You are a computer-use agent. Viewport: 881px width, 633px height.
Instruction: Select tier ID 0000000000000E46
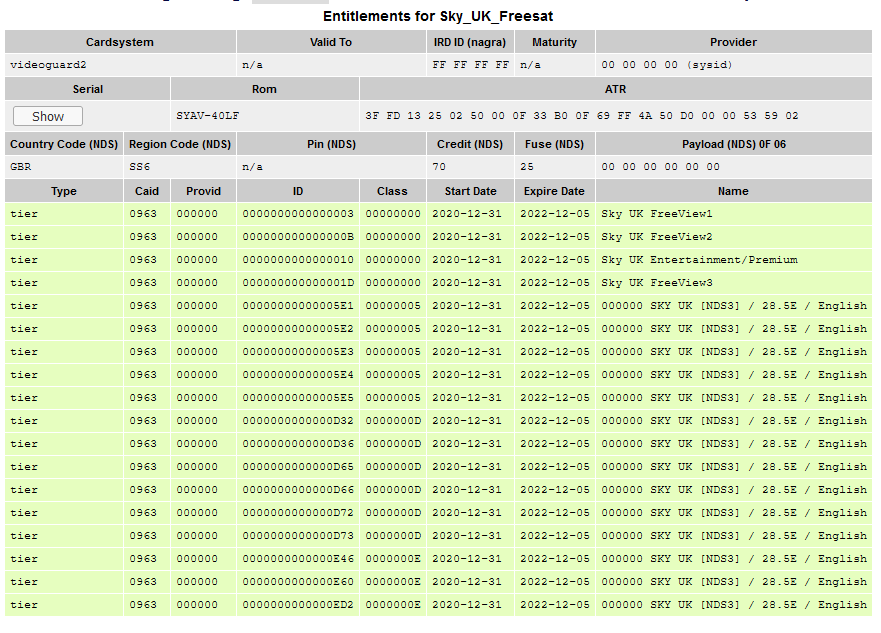tap(298, 559)
